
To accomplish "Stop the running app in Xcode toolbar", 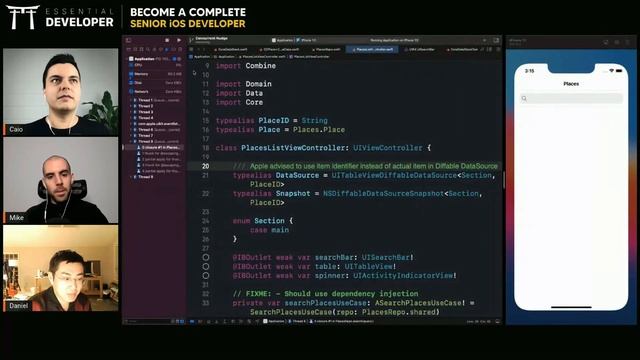I will (167, 40).
